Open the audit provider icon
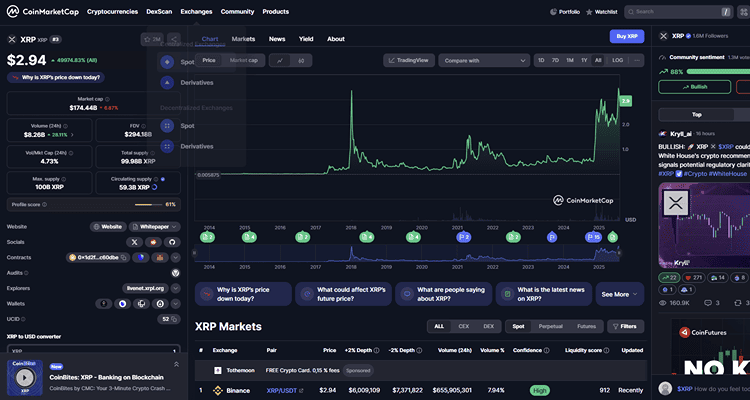Viewport: 750px width, 400px height. click(176, 273)
